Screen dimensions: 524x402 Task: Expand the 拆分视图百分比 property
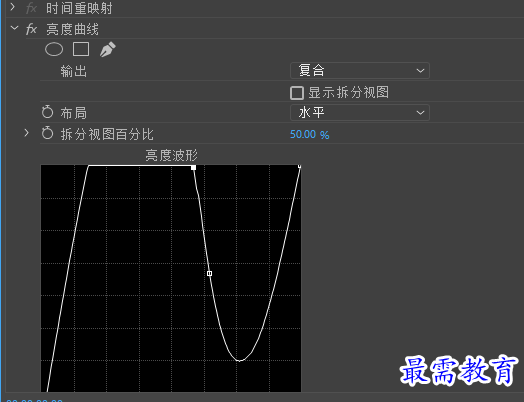click(27, 133)
